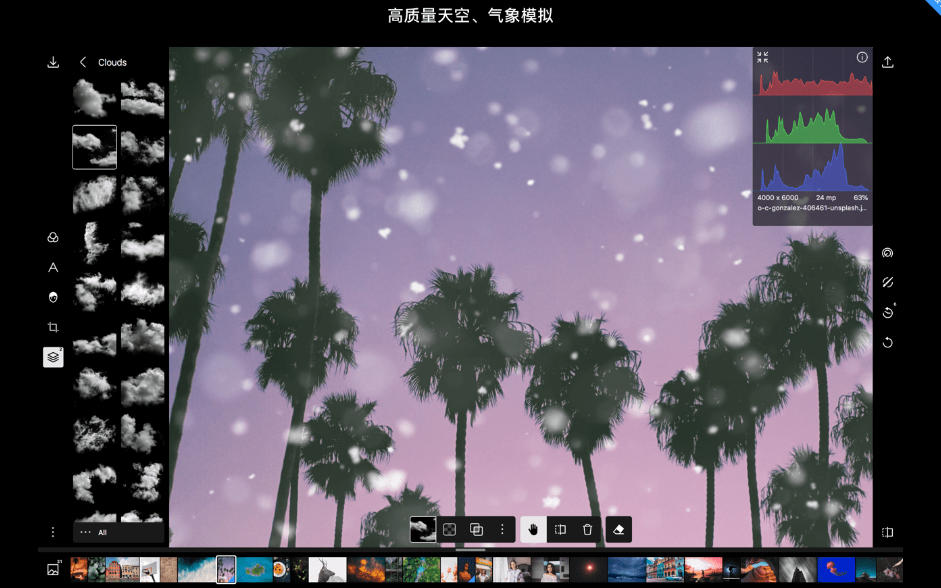Toggle the hand pan tool
941x588 pixels.
click(x=533, y=530)
